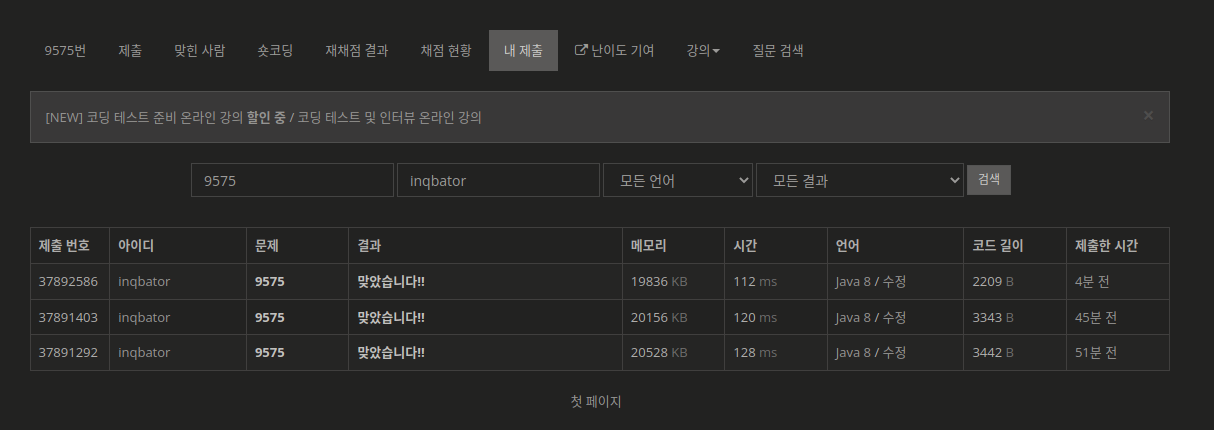
Task: Go to the 제출 tab
Action: click(x=130, y=50)
